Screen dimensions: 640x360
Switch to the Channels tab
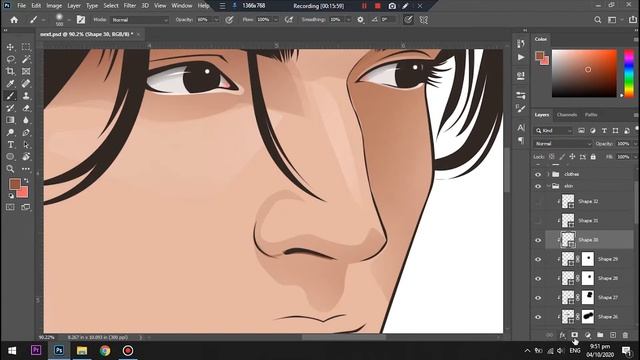pyautogui.click(x=567, y=115)
